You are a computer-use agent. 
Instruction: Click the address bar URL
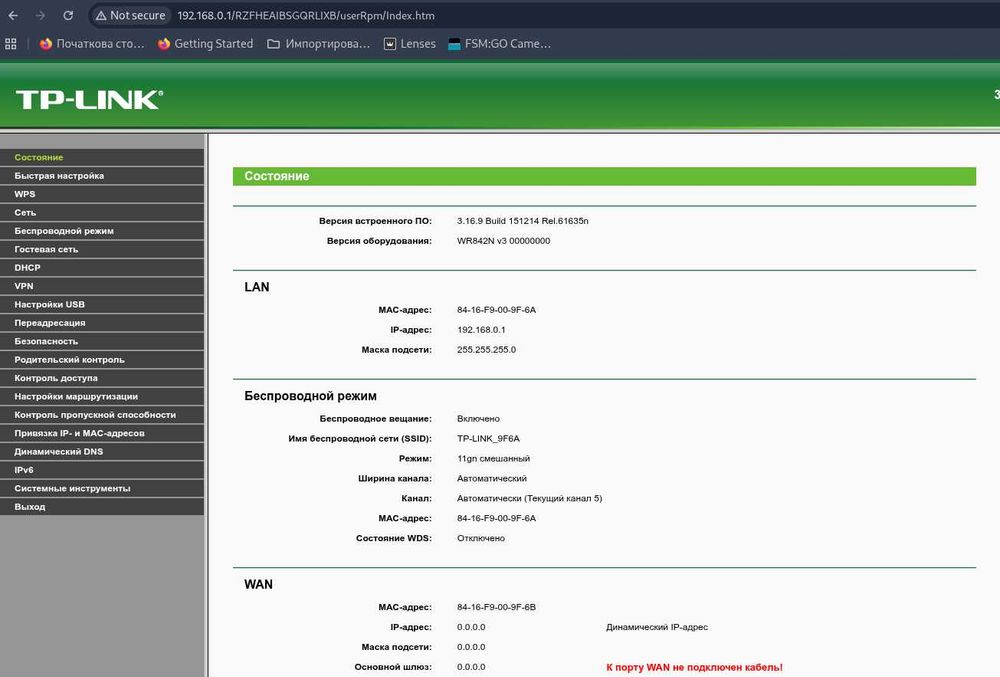tap(306, 15)
